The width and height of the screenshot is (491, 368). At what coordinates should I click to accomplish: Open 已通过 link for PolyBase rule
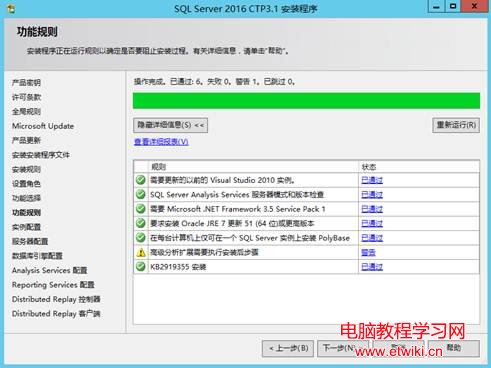pos(372,238)
